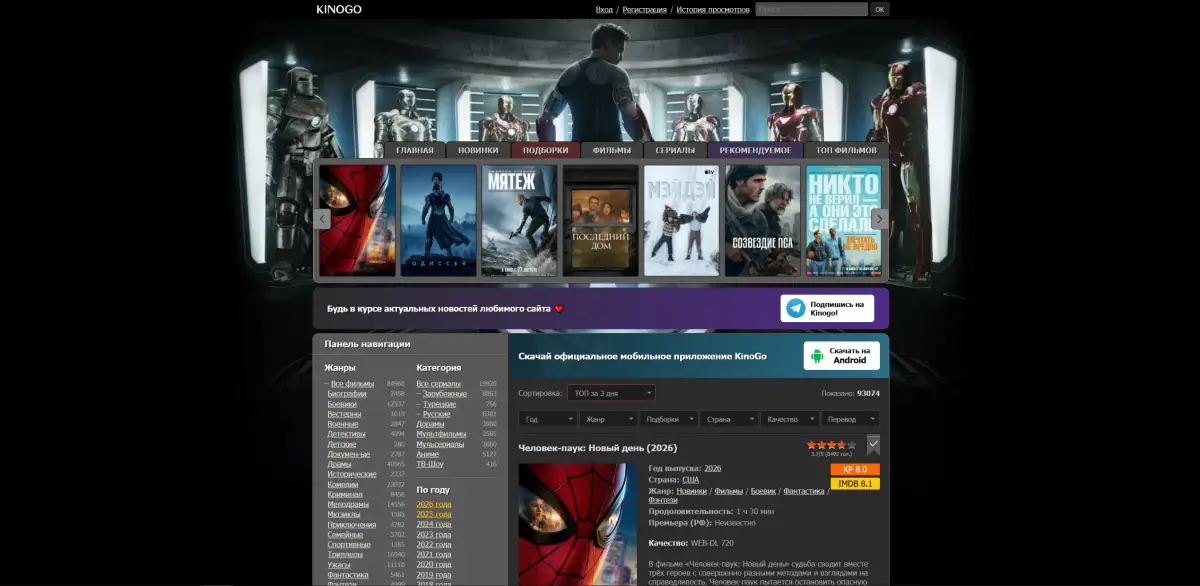The width and height of the screenshot is (1200, 586).
Task: Click the 'Регистрация' link
Action: (x=644, y=9)
